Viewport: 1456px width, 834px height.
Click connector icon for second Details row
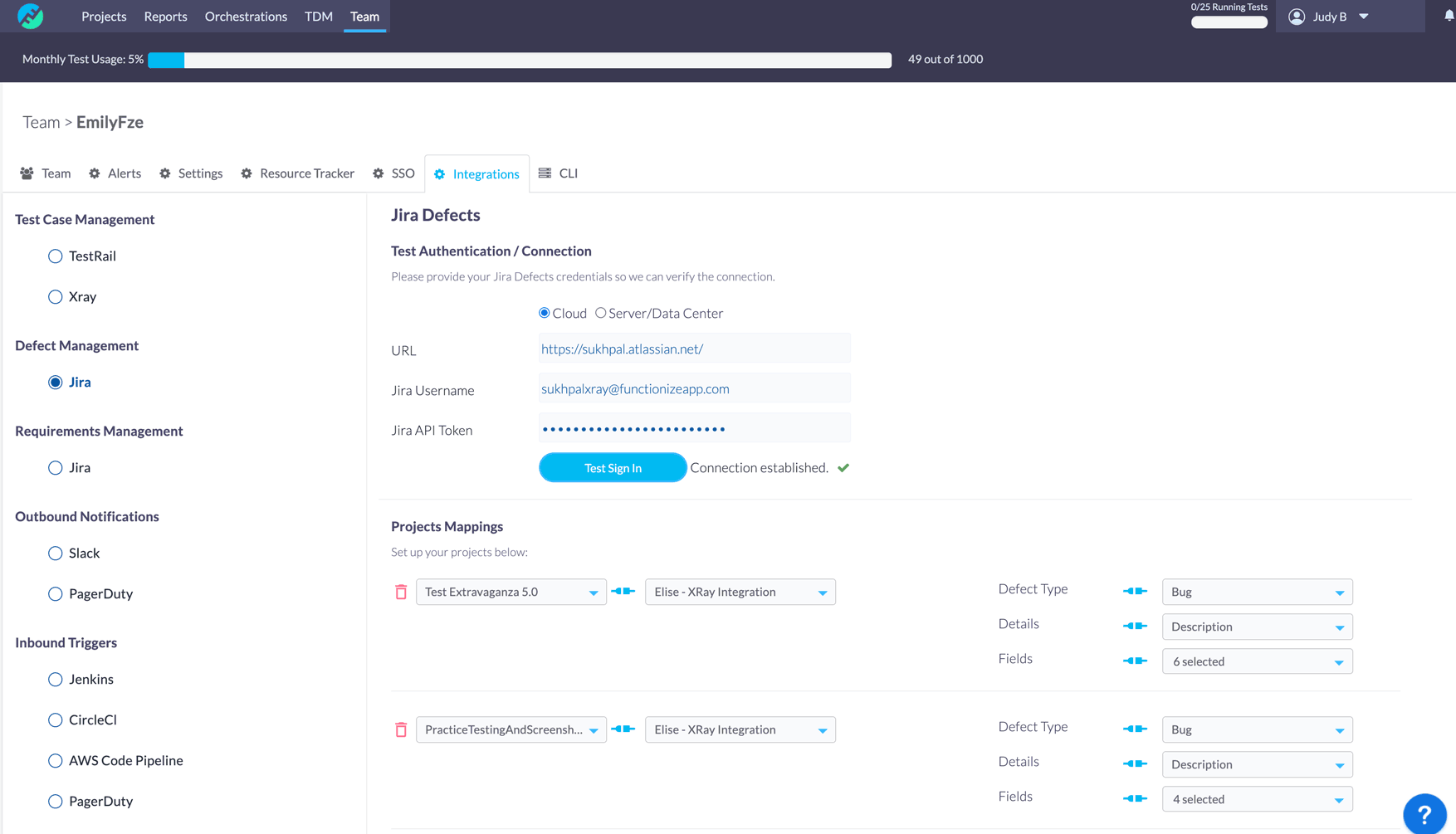[x=1135, y=763]
